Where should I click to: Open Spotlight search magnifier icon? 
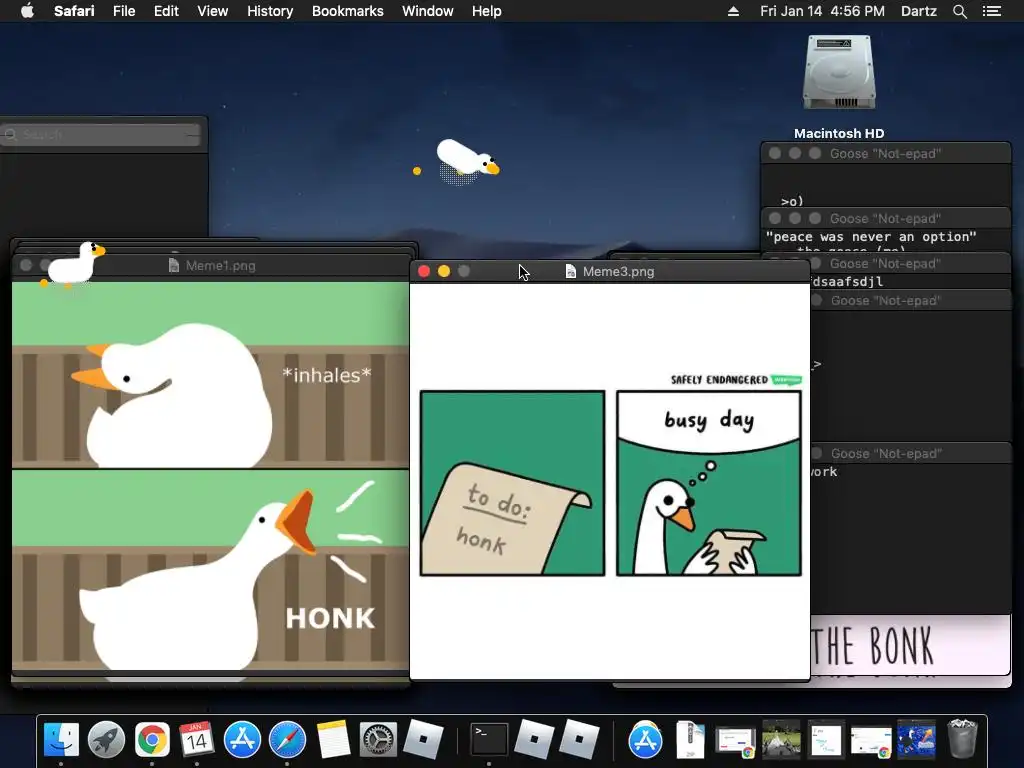pyautogui.click(x=959, y=11)
